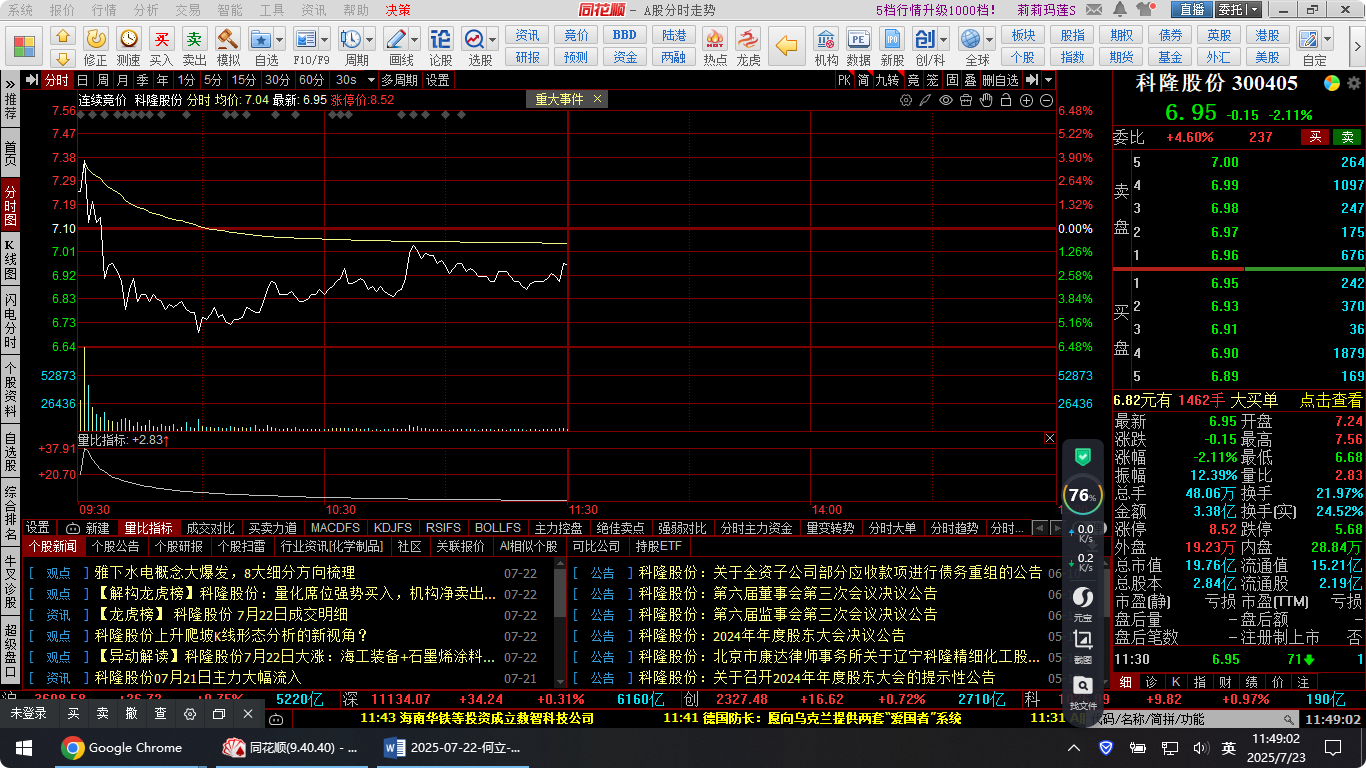Select the chart drawing pen icon

926,100
